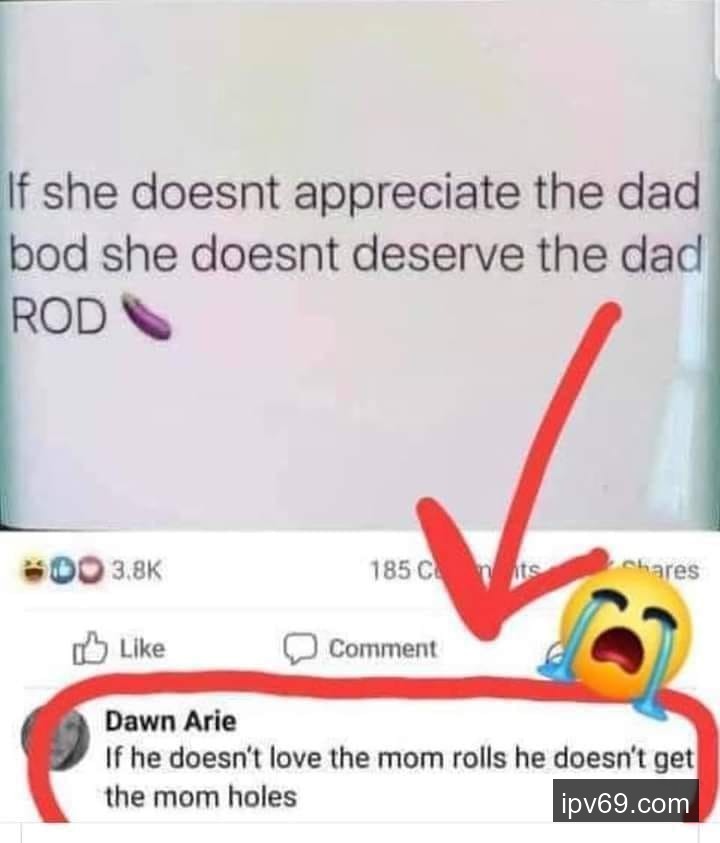Click the "Like" text label
Viewport: 720px width, 843px height.
(x=142, y=648)
